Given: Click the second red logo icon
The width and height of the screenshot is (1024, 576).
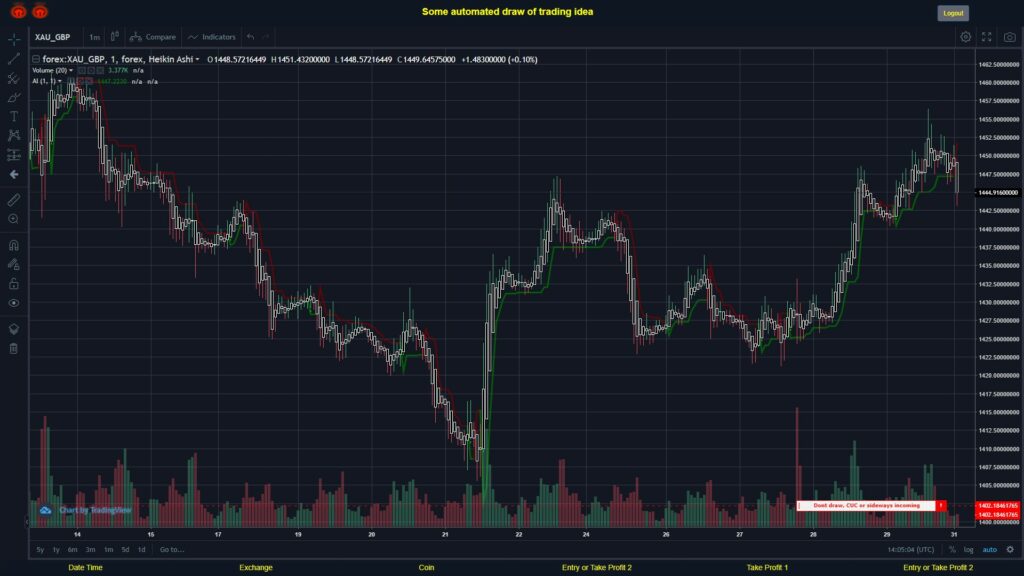Looking at the screenshot, I should 40,11.
